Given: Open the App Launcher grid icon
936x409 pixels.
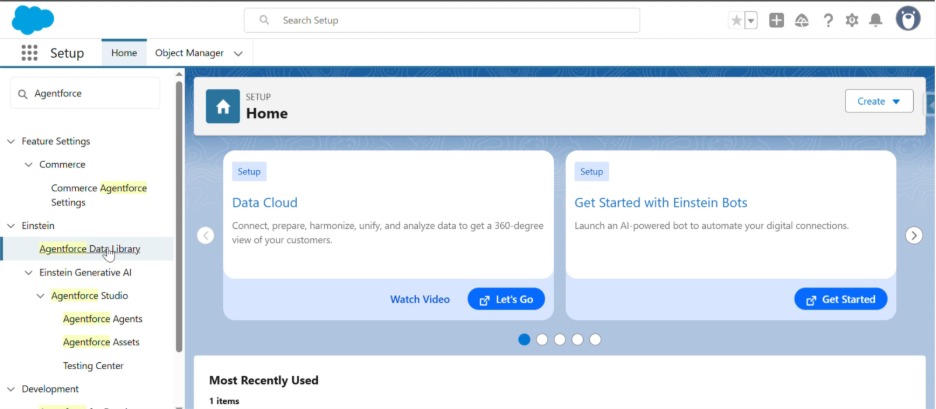Looking at the screenshot, I should [x=29, y=53].
